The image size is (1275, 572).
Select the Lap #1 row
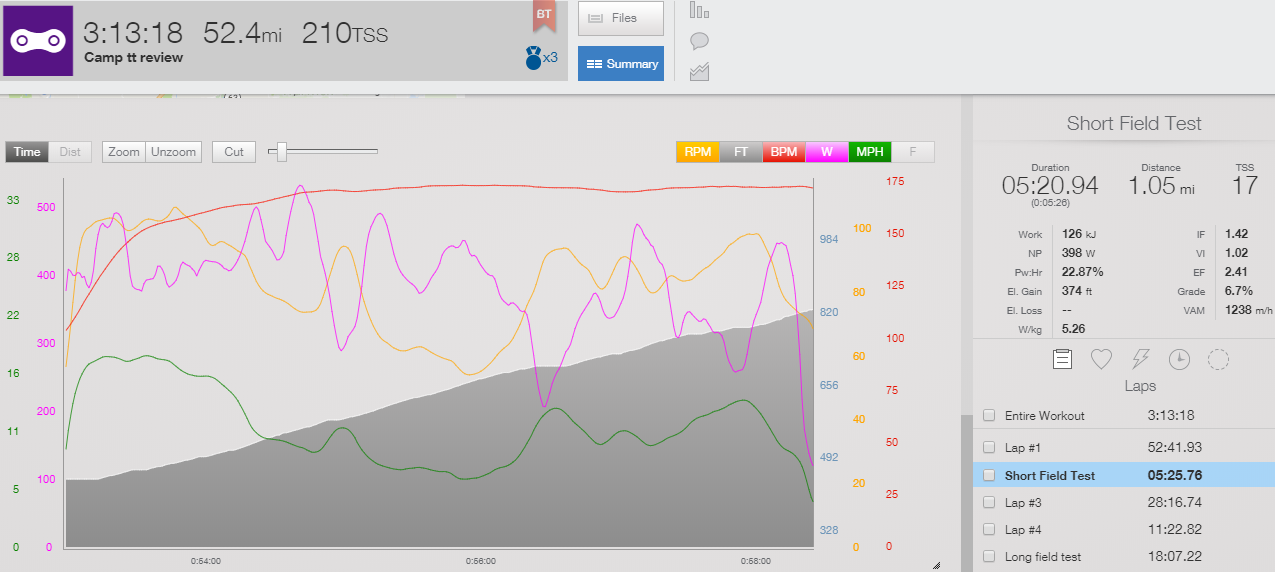click(x=1124, y=447)
